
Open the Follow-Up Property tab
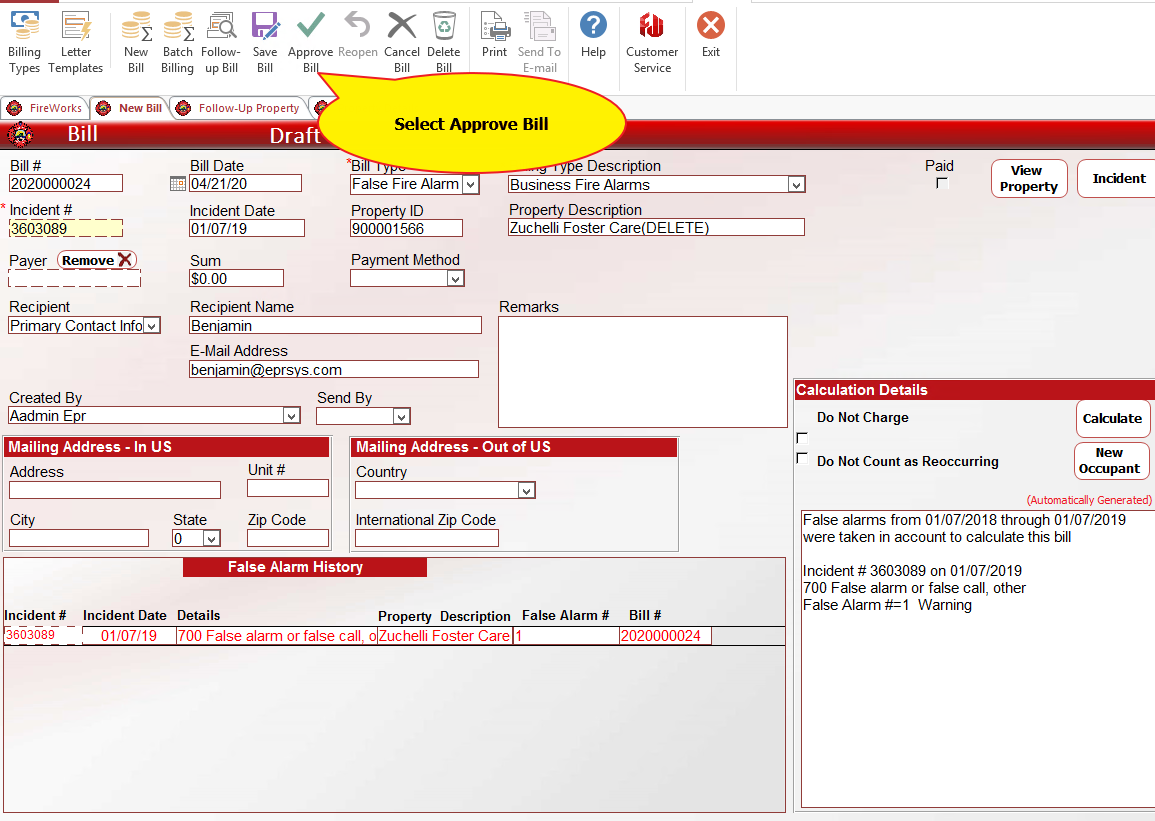tap(239, 108)
